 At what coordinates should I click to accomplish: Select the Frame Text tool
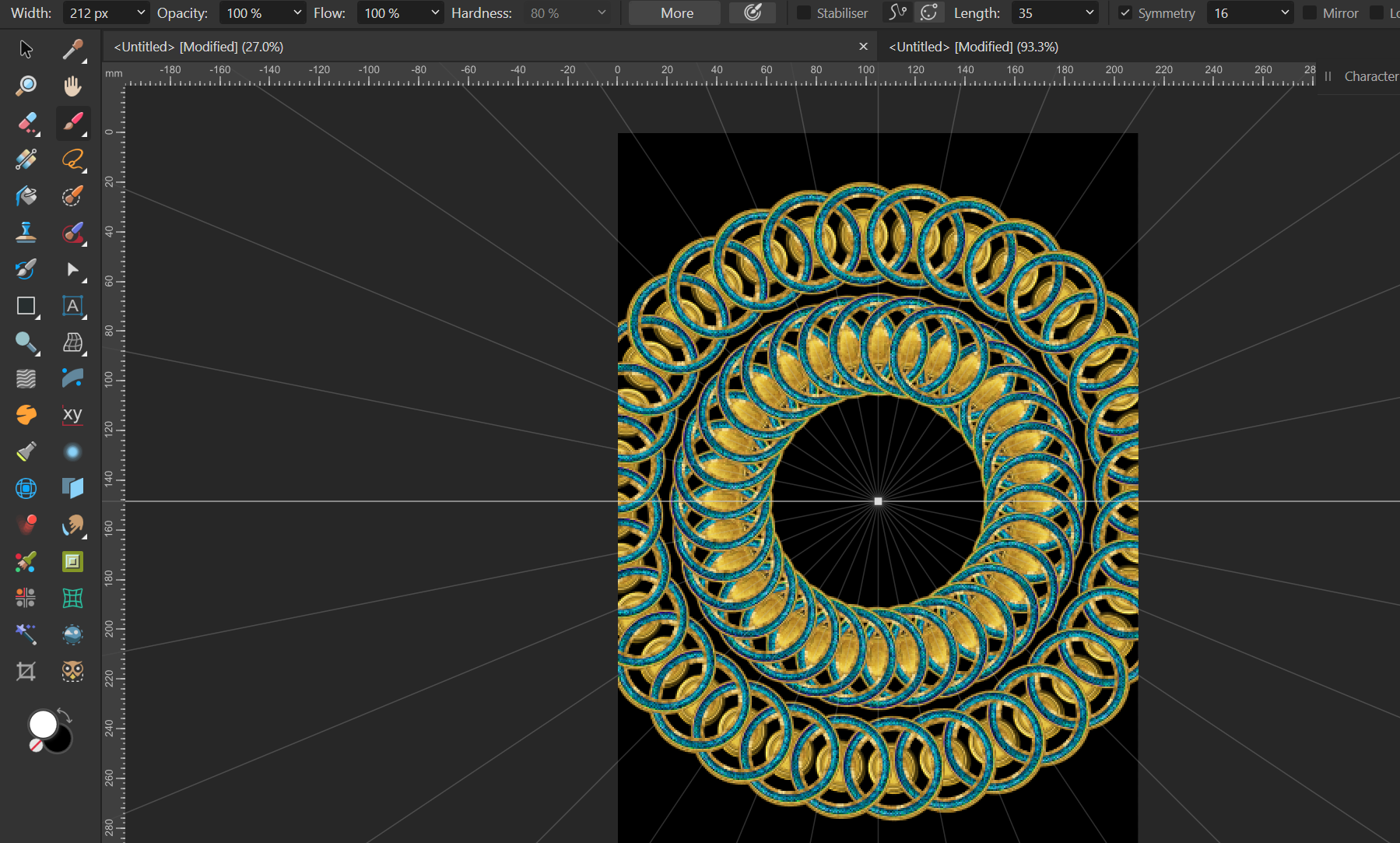pos(72,306)
